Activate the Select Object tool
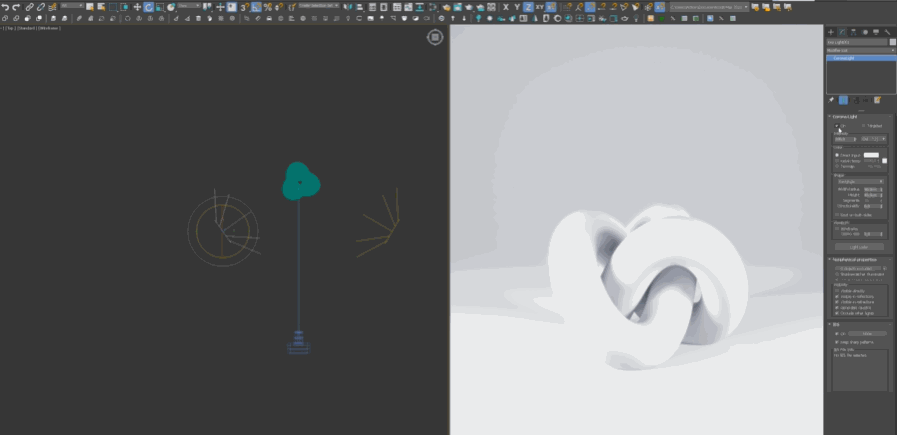 point(90,7)
